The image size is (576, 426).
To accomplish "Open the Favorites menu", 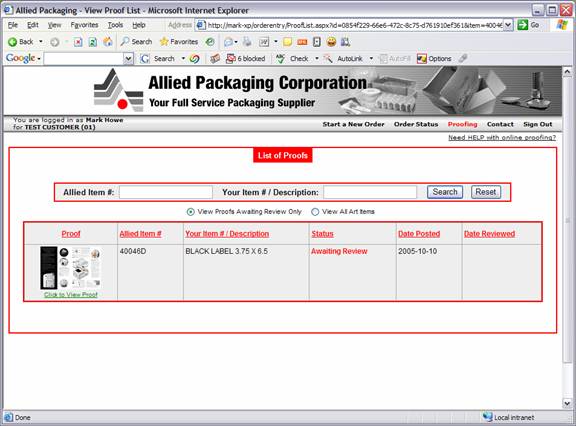I will [84, 25].
